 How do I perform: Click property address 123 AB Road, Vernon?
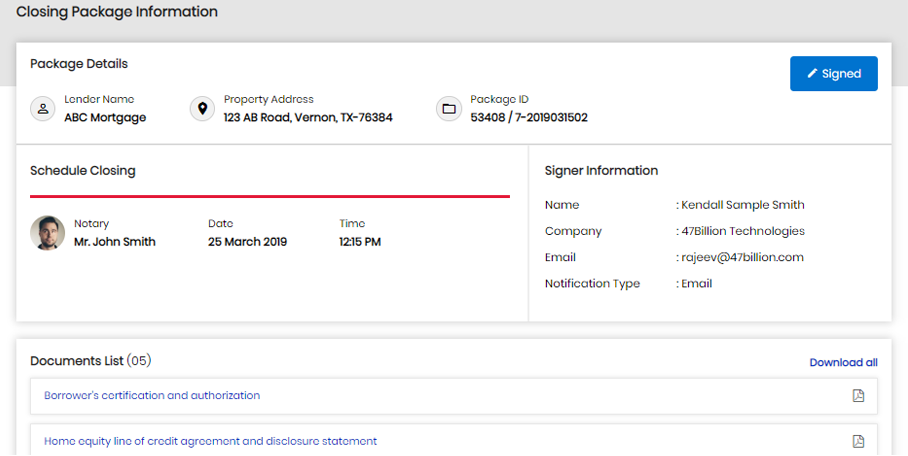[308, 118]
